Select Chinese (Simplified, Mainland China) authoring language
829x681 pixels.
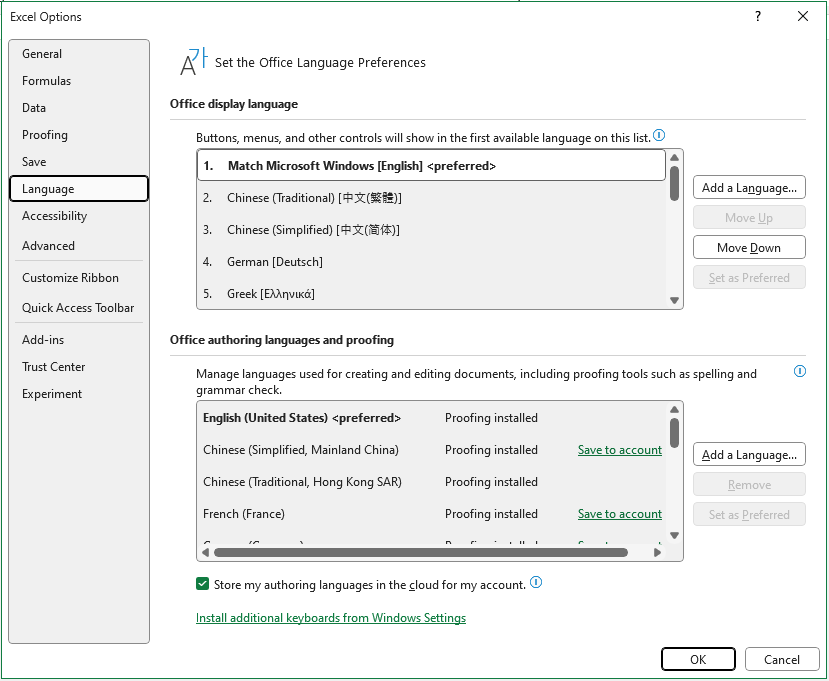(x=431, y=450)
